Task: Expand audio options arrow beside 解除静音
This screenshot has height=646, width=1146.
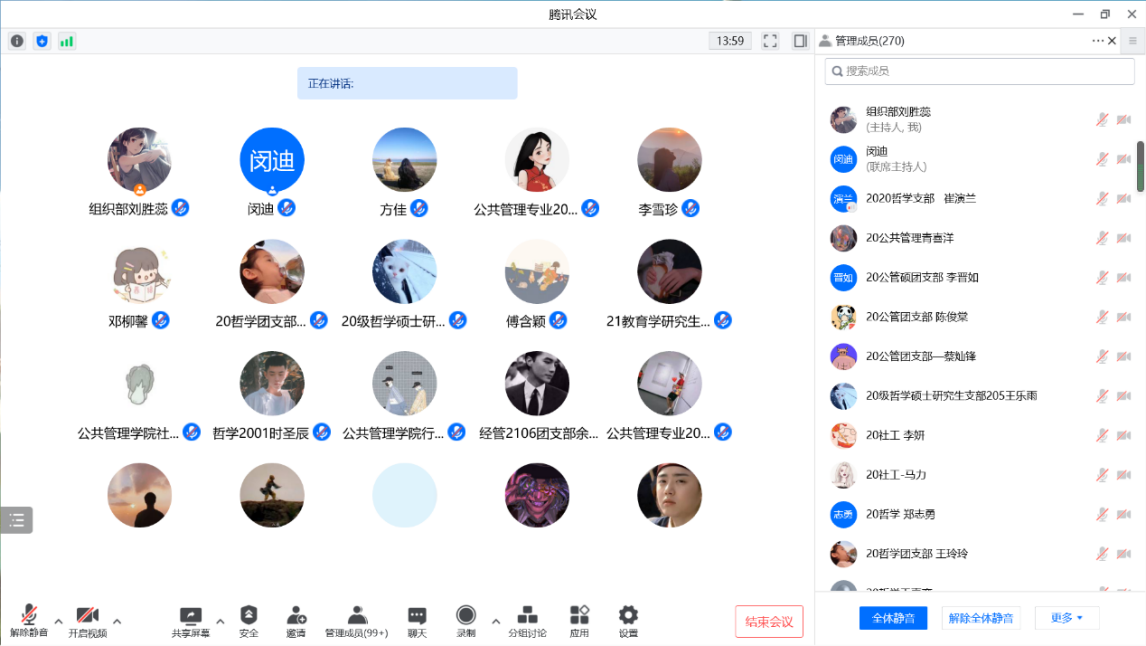Action: point(58,621)
